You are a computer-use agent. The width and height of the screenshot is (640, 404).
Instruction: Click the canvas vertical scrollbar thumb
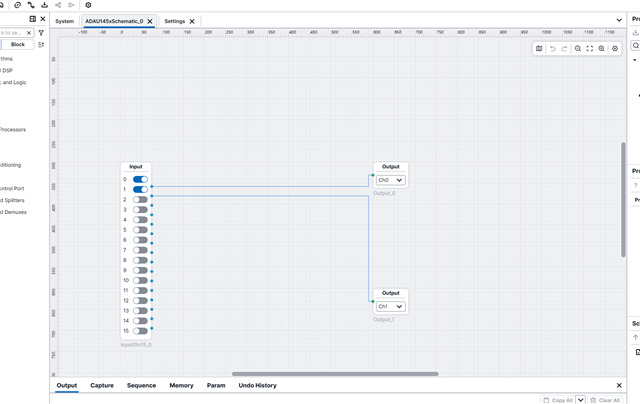coord(623,200)
